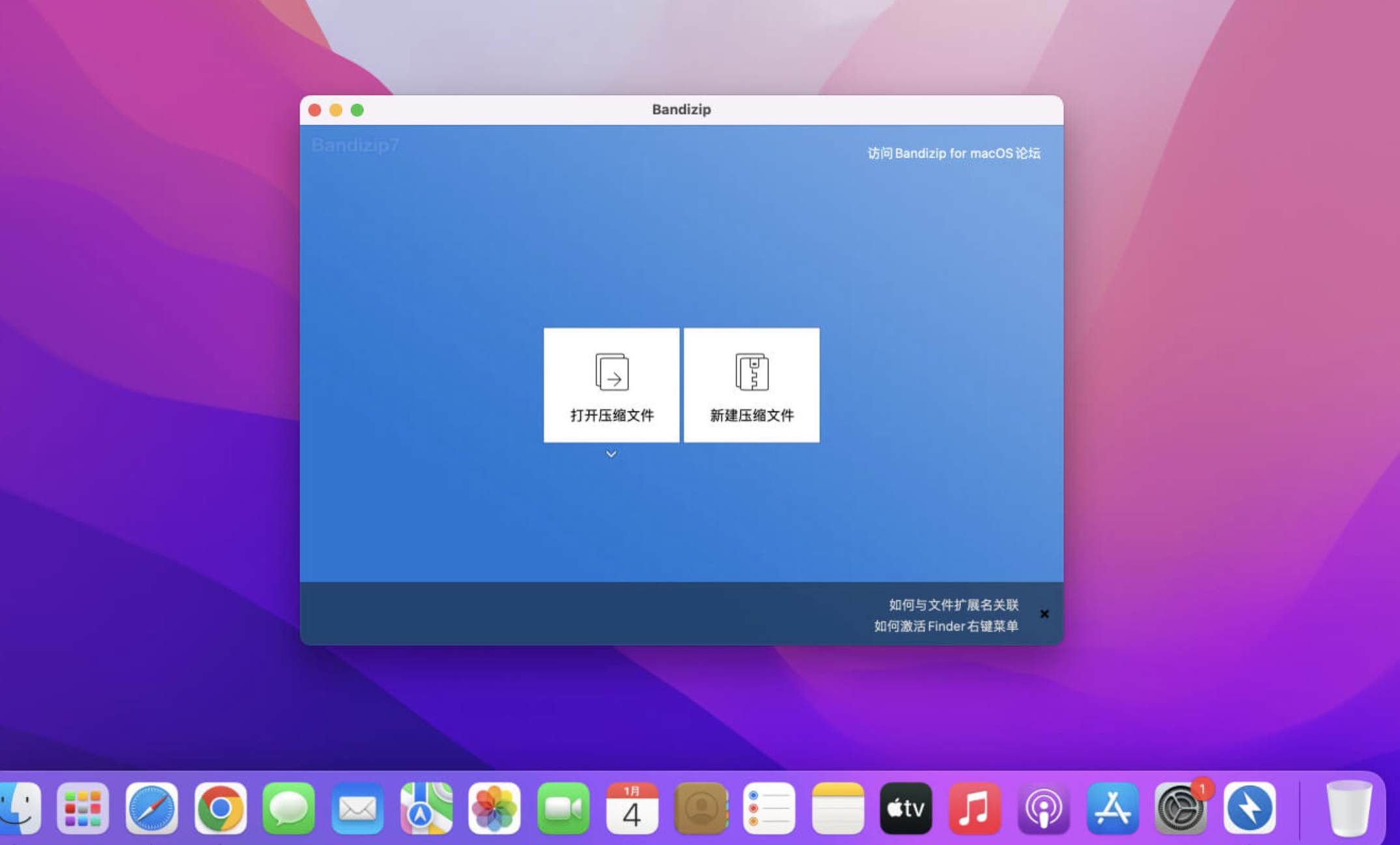
Task: Open the App Store dock icon
Action: click(x=1112, y=809)
